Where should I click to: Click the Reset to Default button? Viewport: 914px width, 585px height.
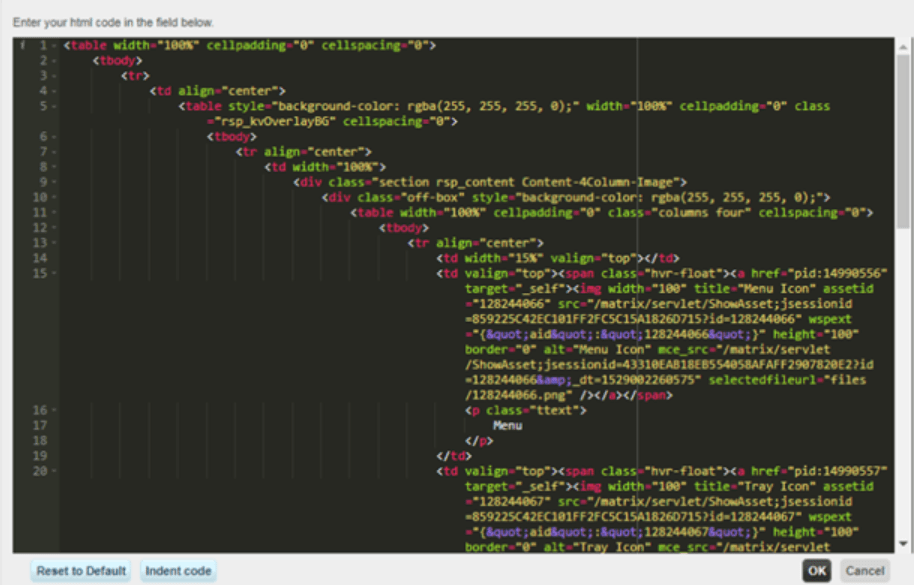point(80,570)
